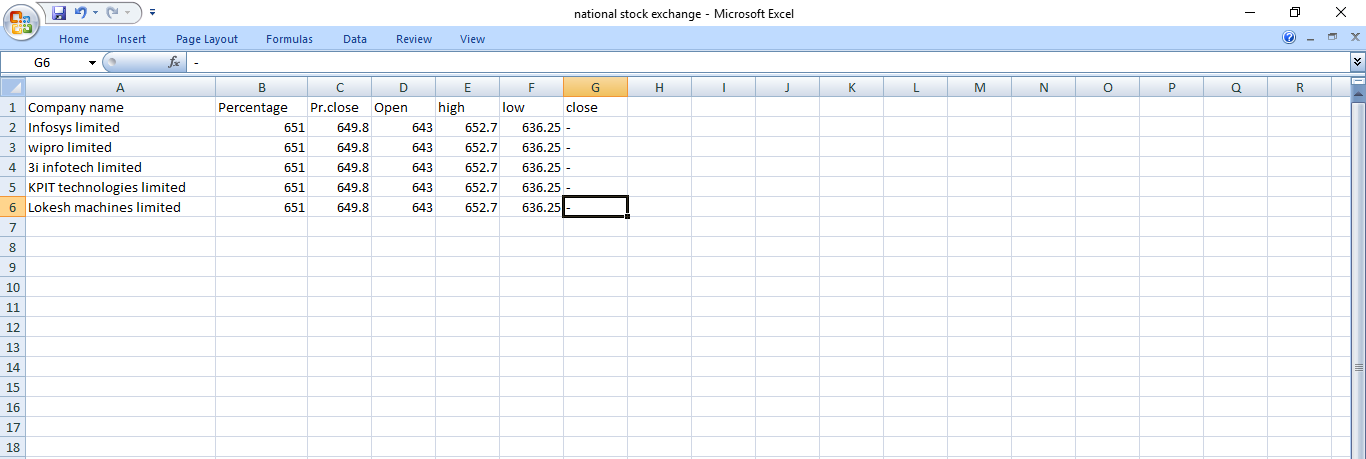Click the Redo arrow icon
The height and width of the screenshot is (459, 1366).
click(113, 13)
